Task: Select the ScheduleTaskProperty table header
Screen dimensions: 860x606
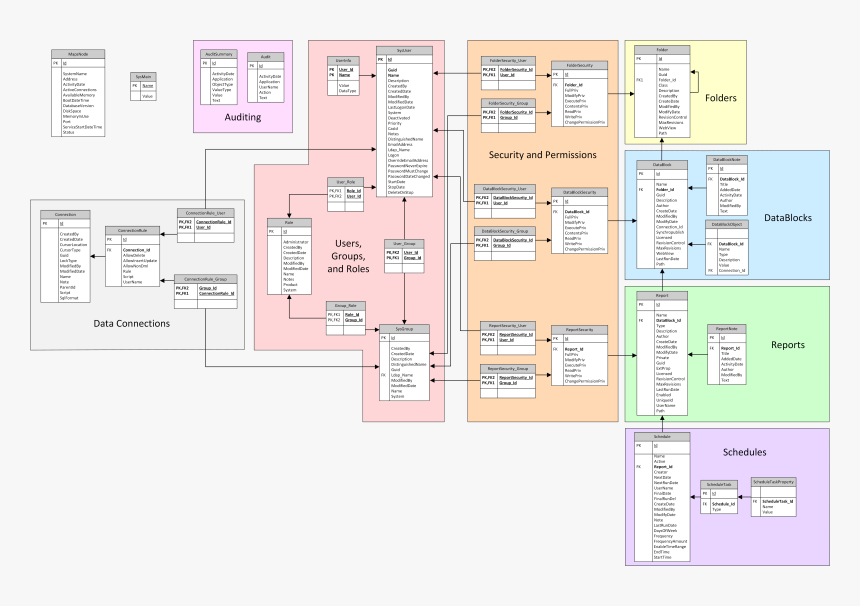Action: pos(773,482)
